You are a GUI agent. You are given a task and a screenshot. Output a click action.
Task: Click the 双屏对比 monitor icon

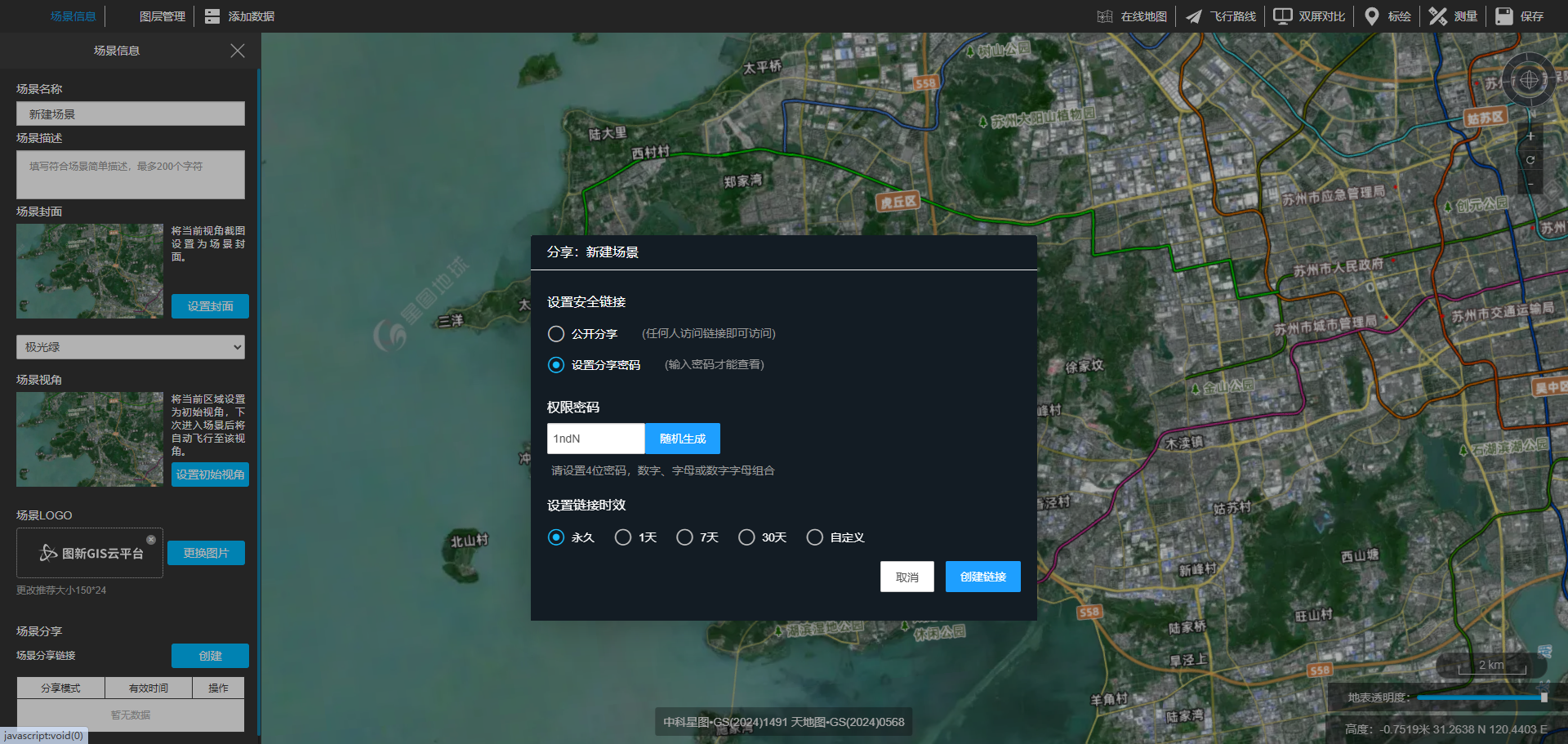pyautogui.click(x=1283, y=16)
